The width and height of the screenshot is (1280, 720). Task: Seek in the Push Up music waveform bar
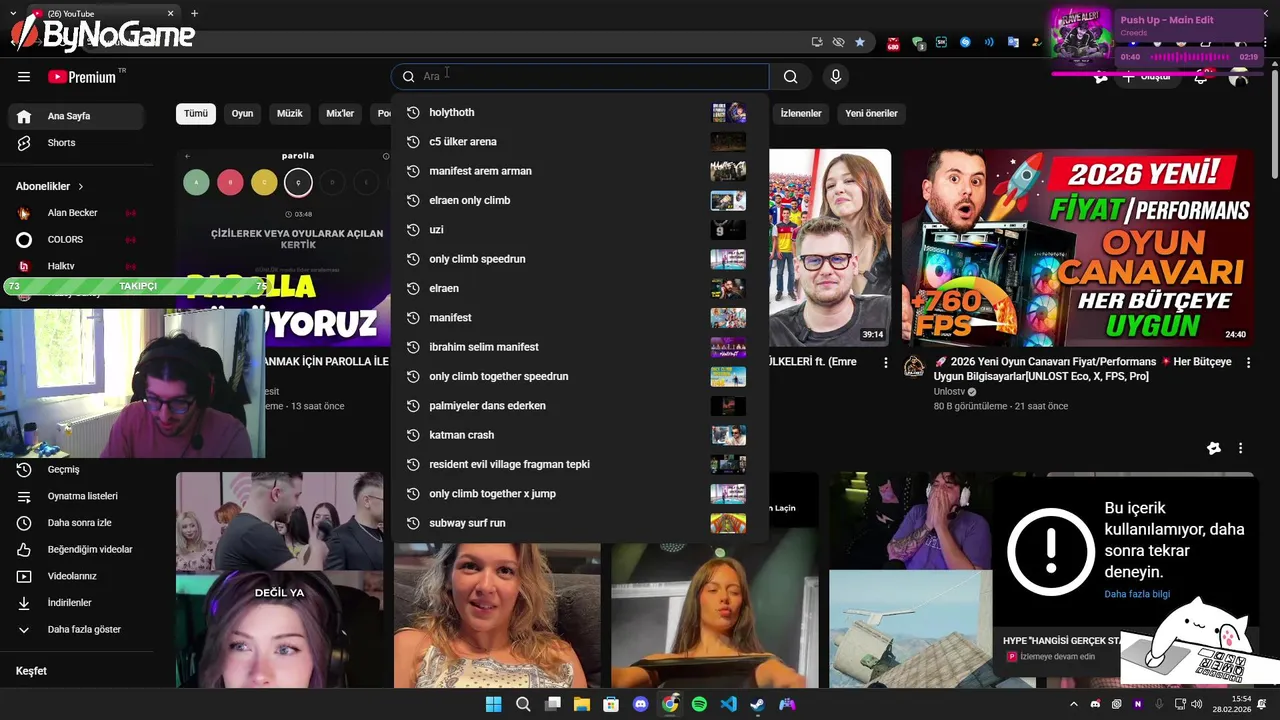(x=1189, y=57)
